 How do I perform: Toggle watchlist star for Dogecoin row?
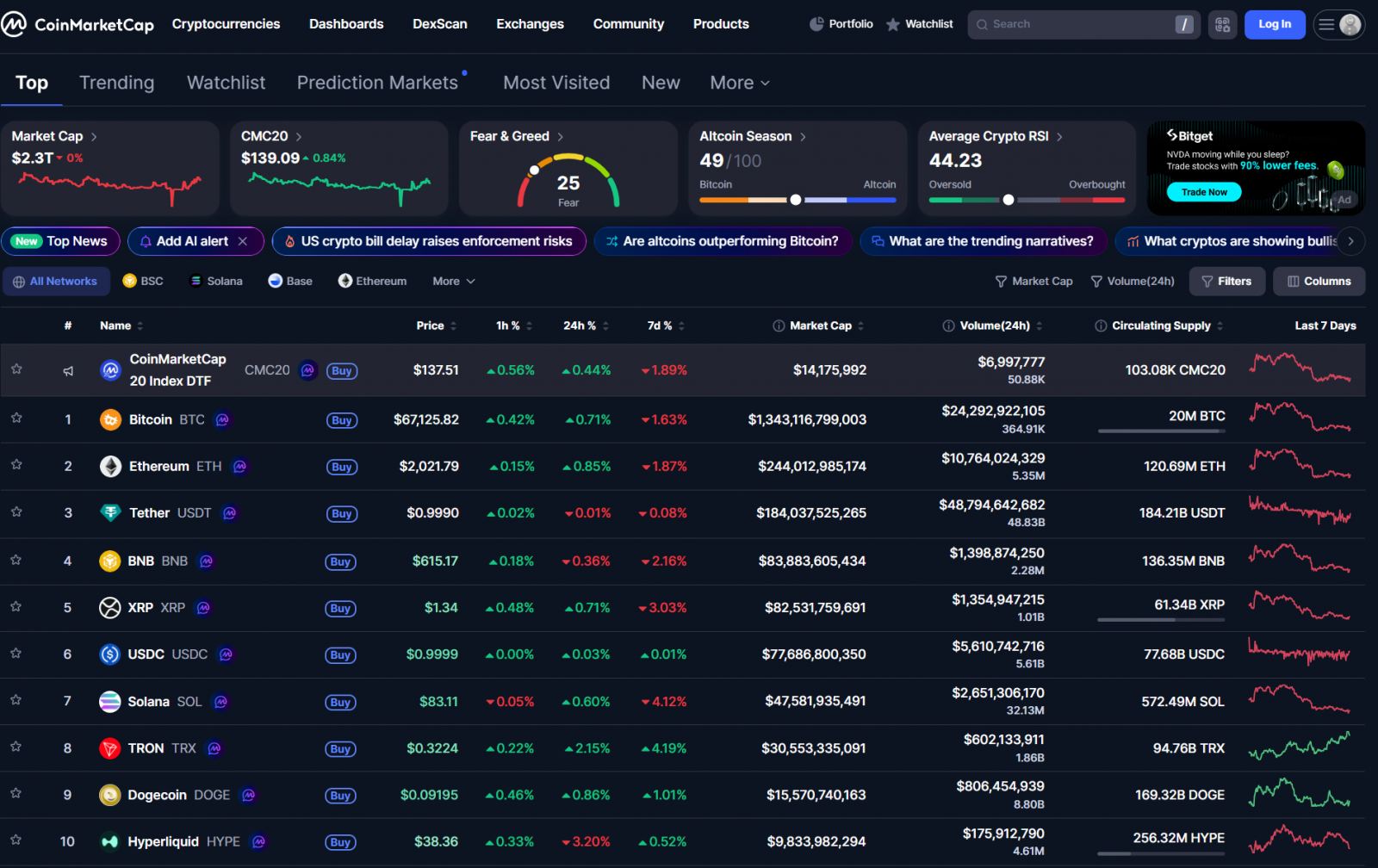click(x=16, y=794)
